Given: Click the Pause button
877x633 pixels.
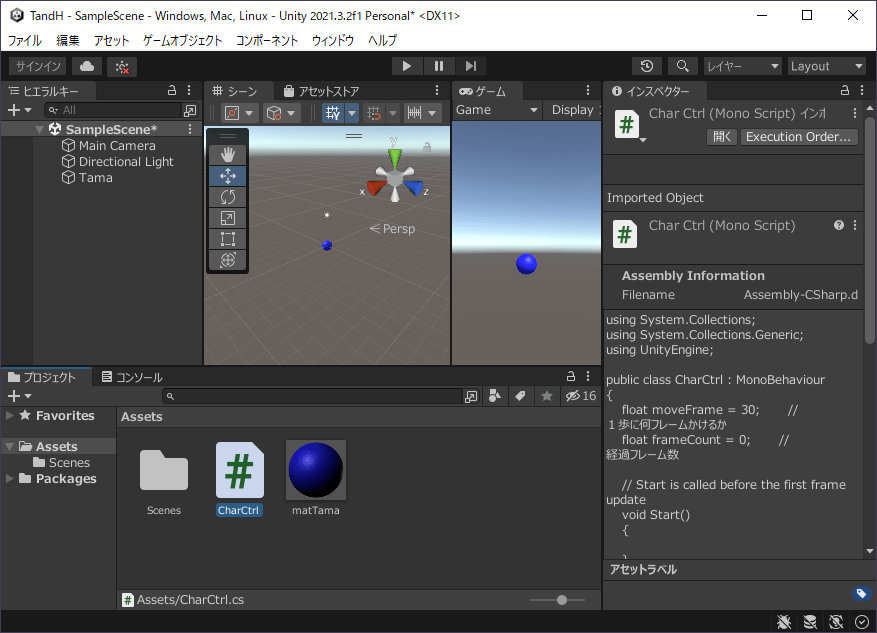Looking at the screenshot, I should 439,66.
